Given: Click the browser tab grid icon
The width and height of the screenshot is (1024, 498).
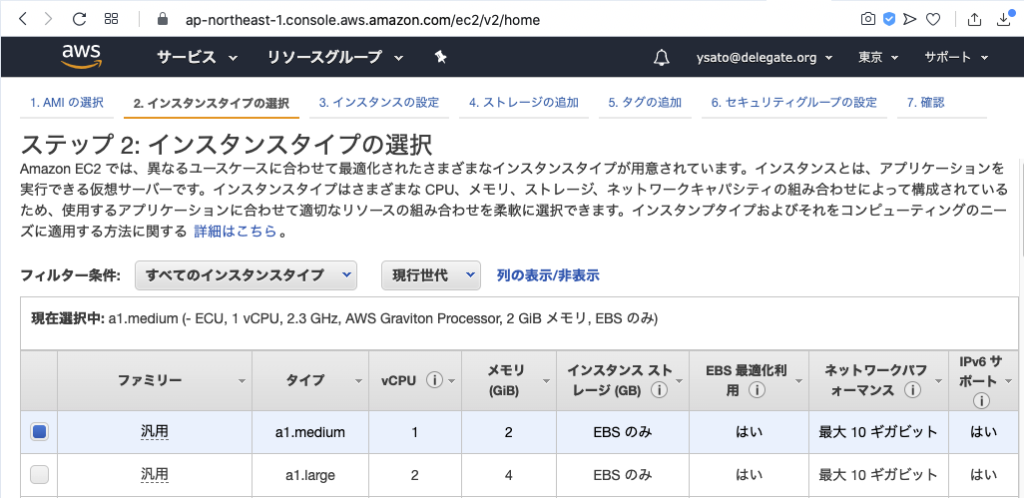Looking at the screenshot, I should 112,19.
